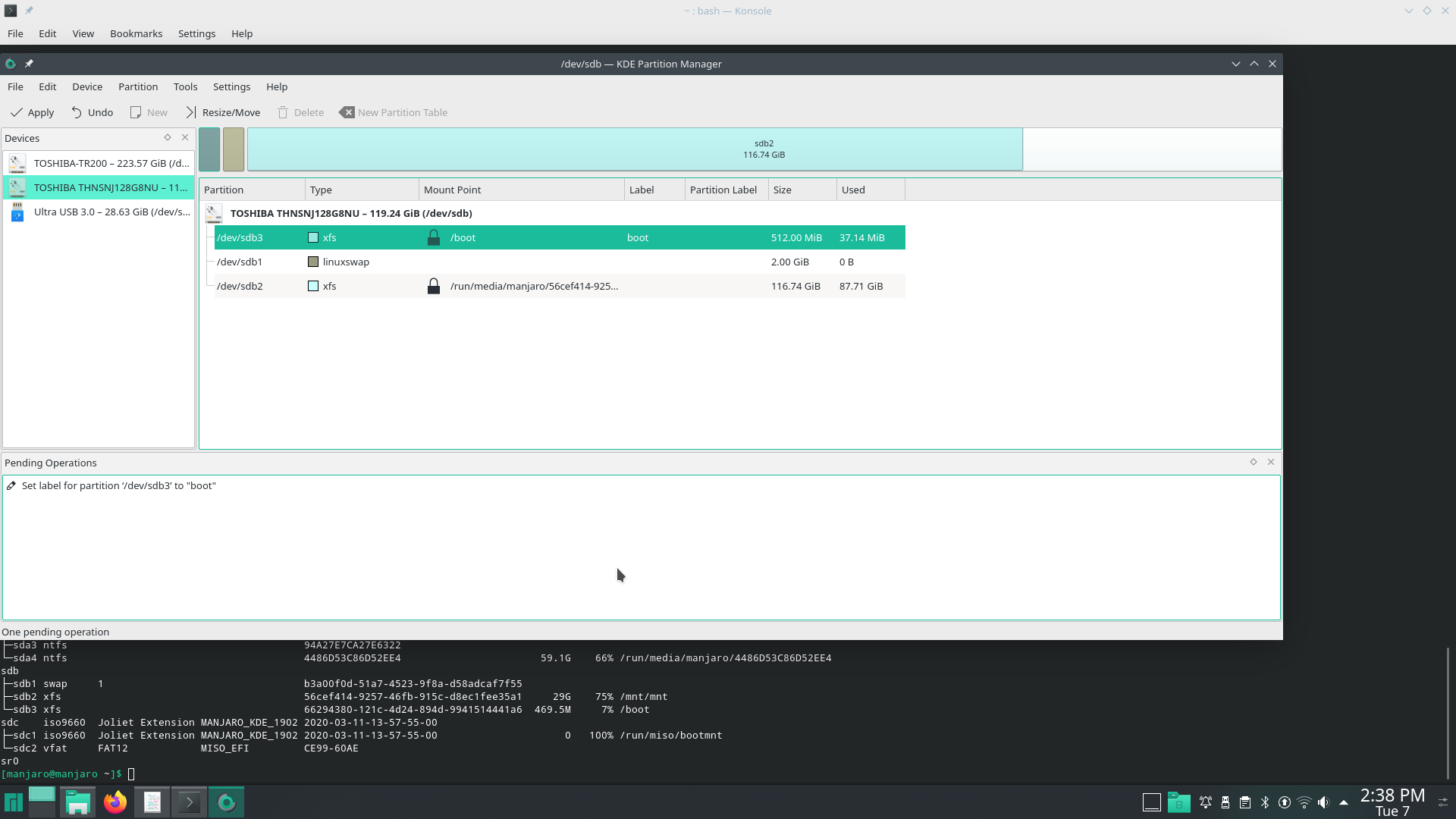Open the Tools menu

pos(185,86)
